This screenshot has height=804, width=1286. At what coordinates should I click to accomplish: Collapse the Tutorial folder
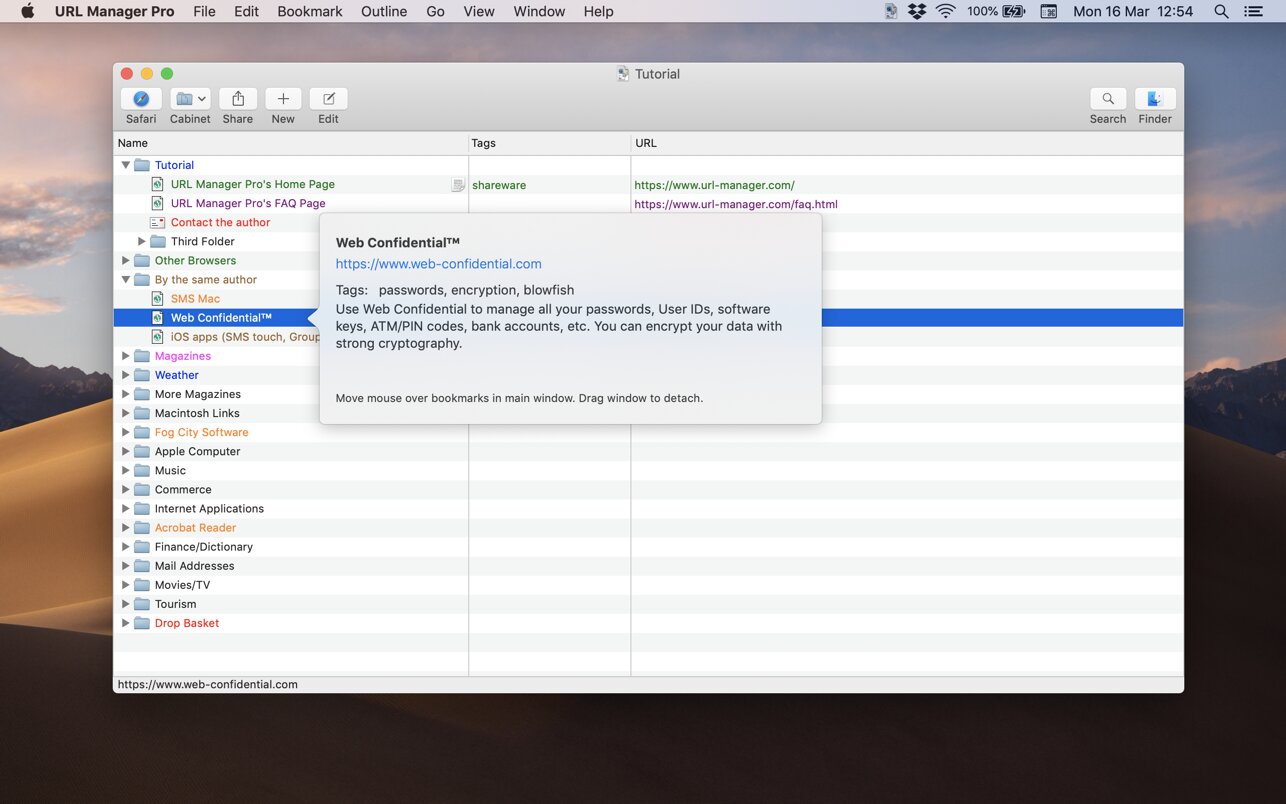coord(126,165)
